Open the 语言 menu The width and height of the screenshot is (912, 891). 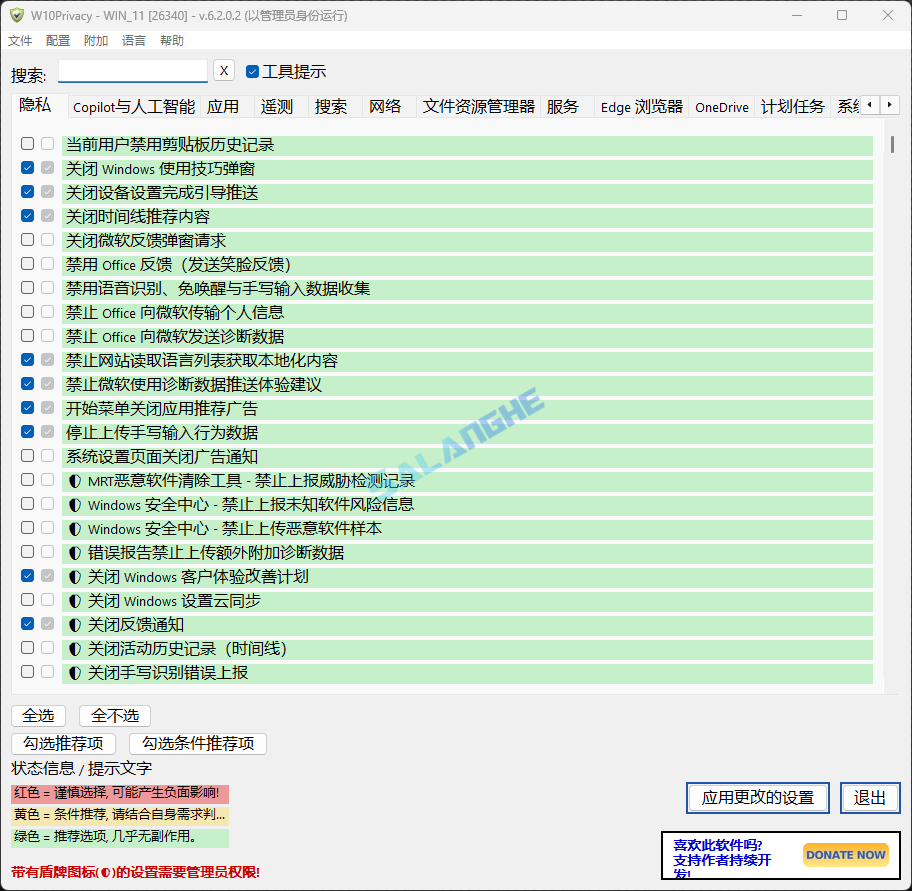[134, 41]
